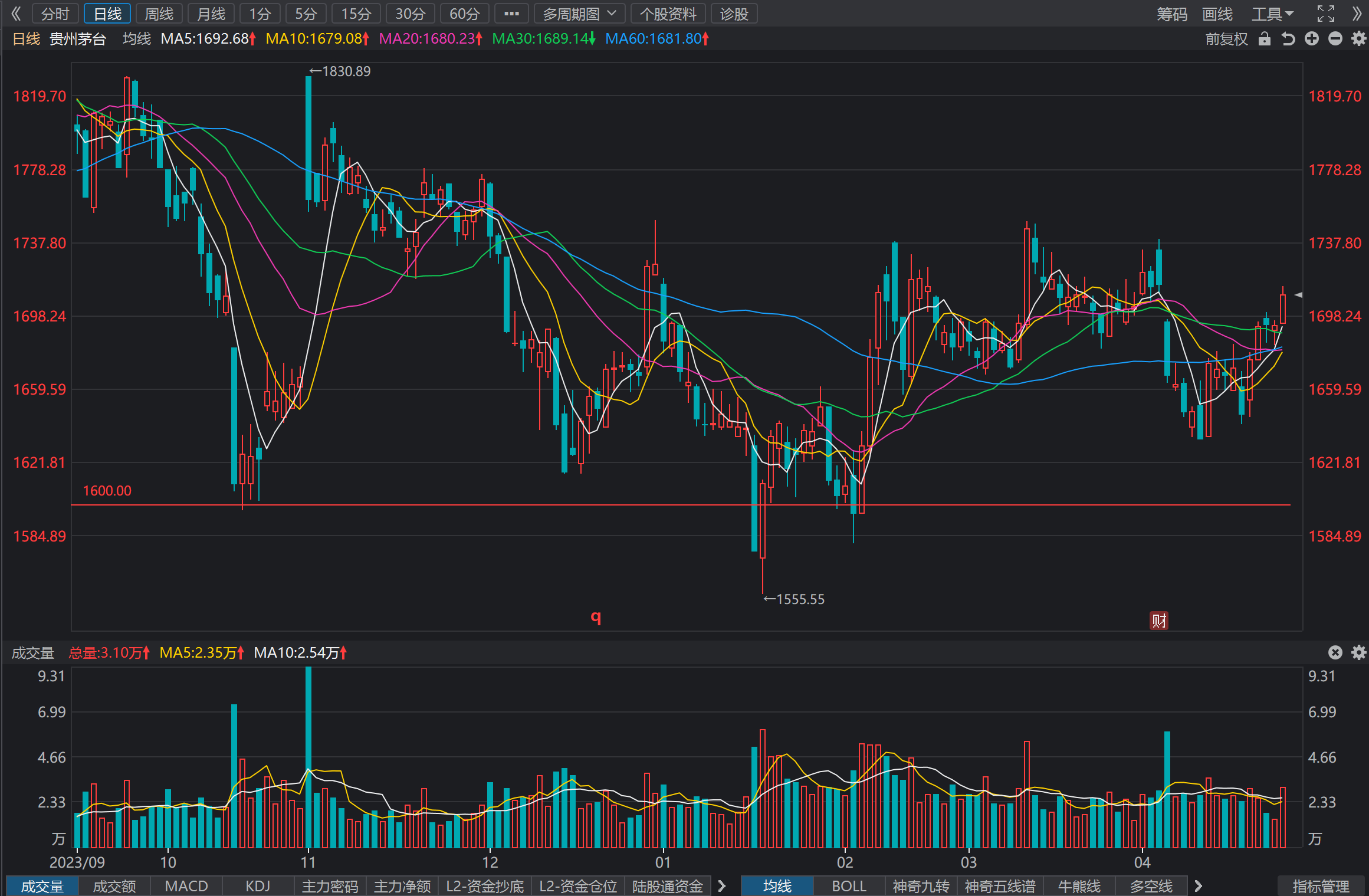Zoom out chart with minus icon
The width and height of the screenshot is (1369, 896).
pyautogui.click(x=1335, y=39)
